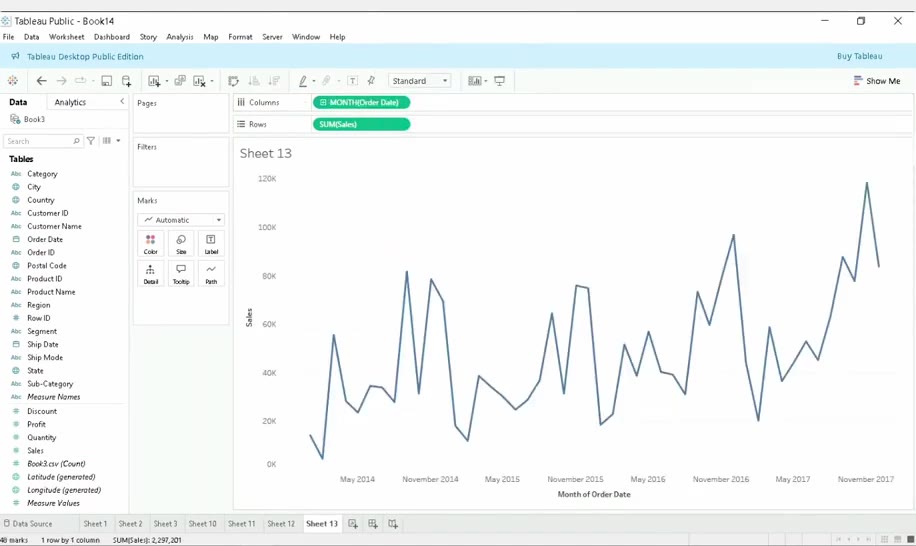Open the Color marks card
Screen dimensions: 916x546
coord(151,244)
